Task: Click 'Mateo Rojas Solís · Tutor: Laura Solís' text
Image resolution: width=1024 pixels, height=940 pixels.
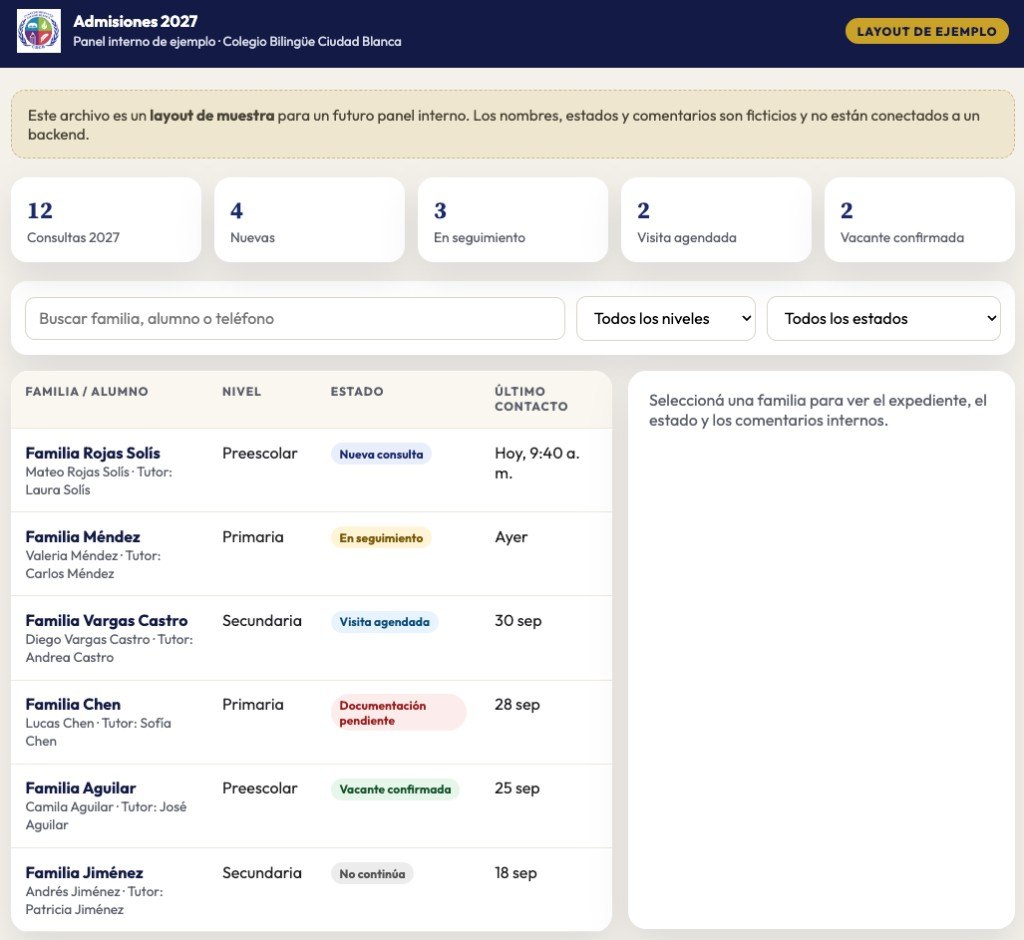Action: [99, 481]
